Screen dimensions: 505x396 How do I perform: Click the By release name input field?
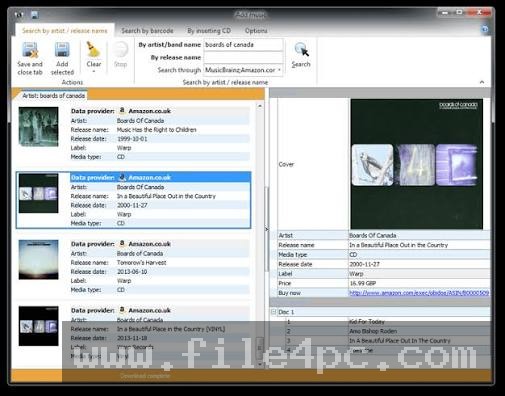coord(244,57)
